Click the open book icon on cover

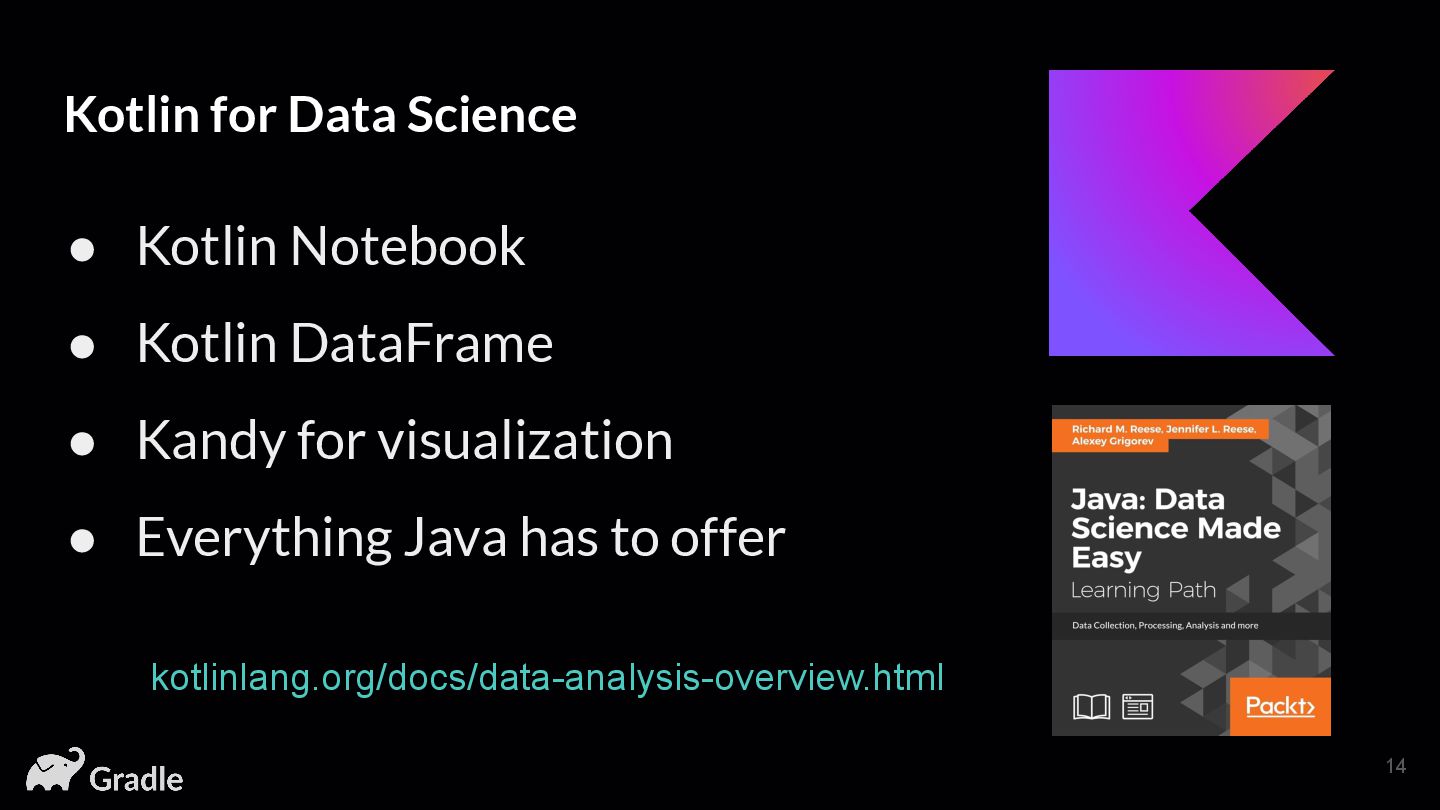[1091, 707]
